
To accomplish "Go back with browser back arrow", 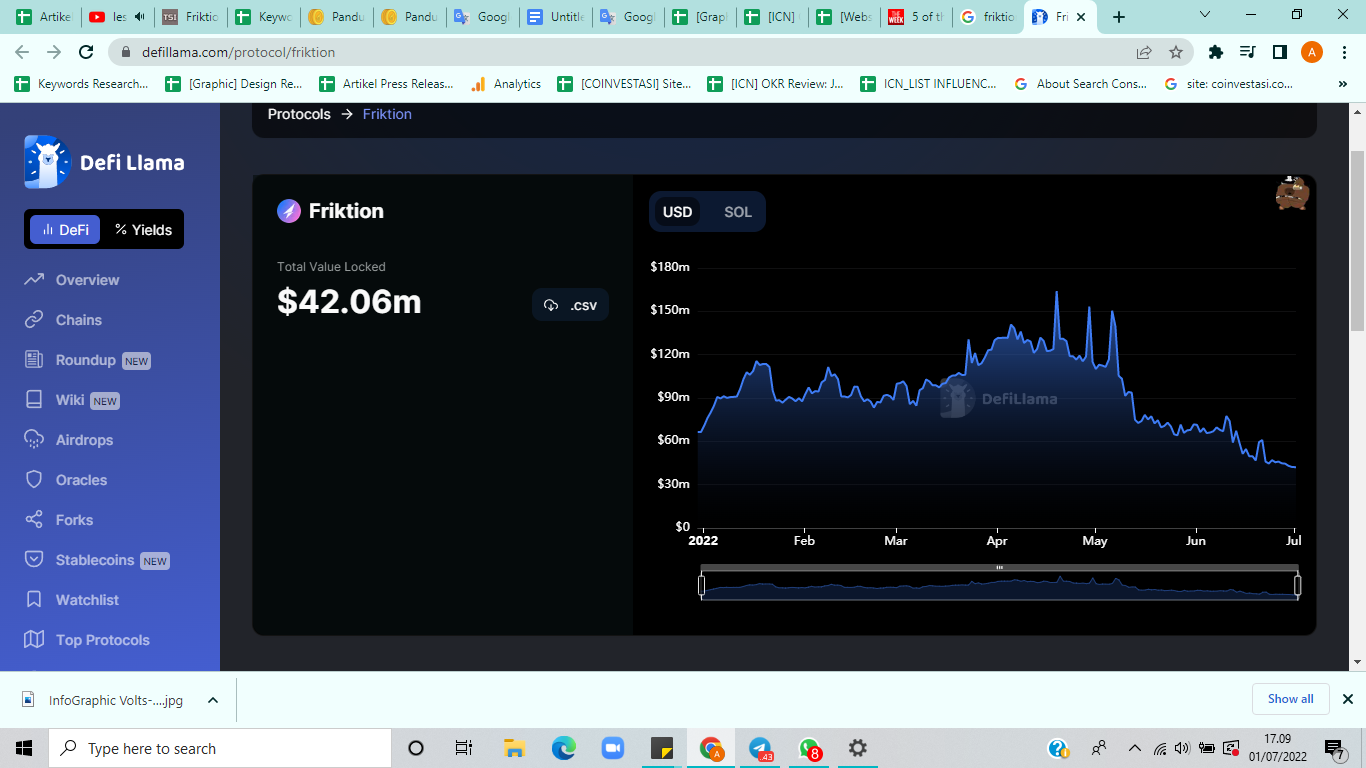I will (22, 52).
